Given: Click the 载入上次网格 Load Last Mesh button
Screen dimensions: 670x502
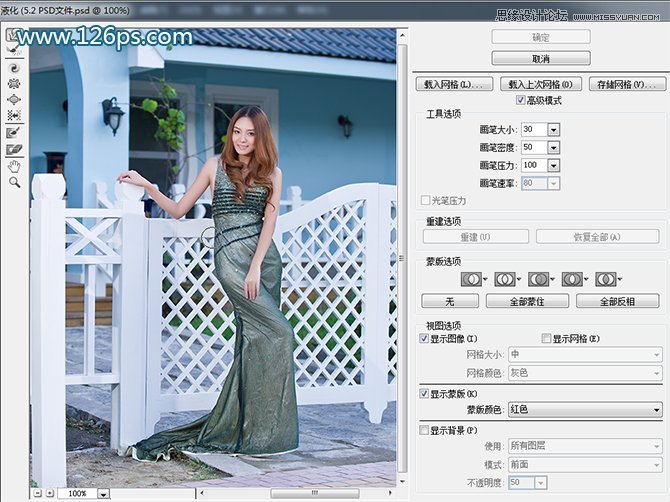Looking at the screenshot, I should [x=541, y=84].
